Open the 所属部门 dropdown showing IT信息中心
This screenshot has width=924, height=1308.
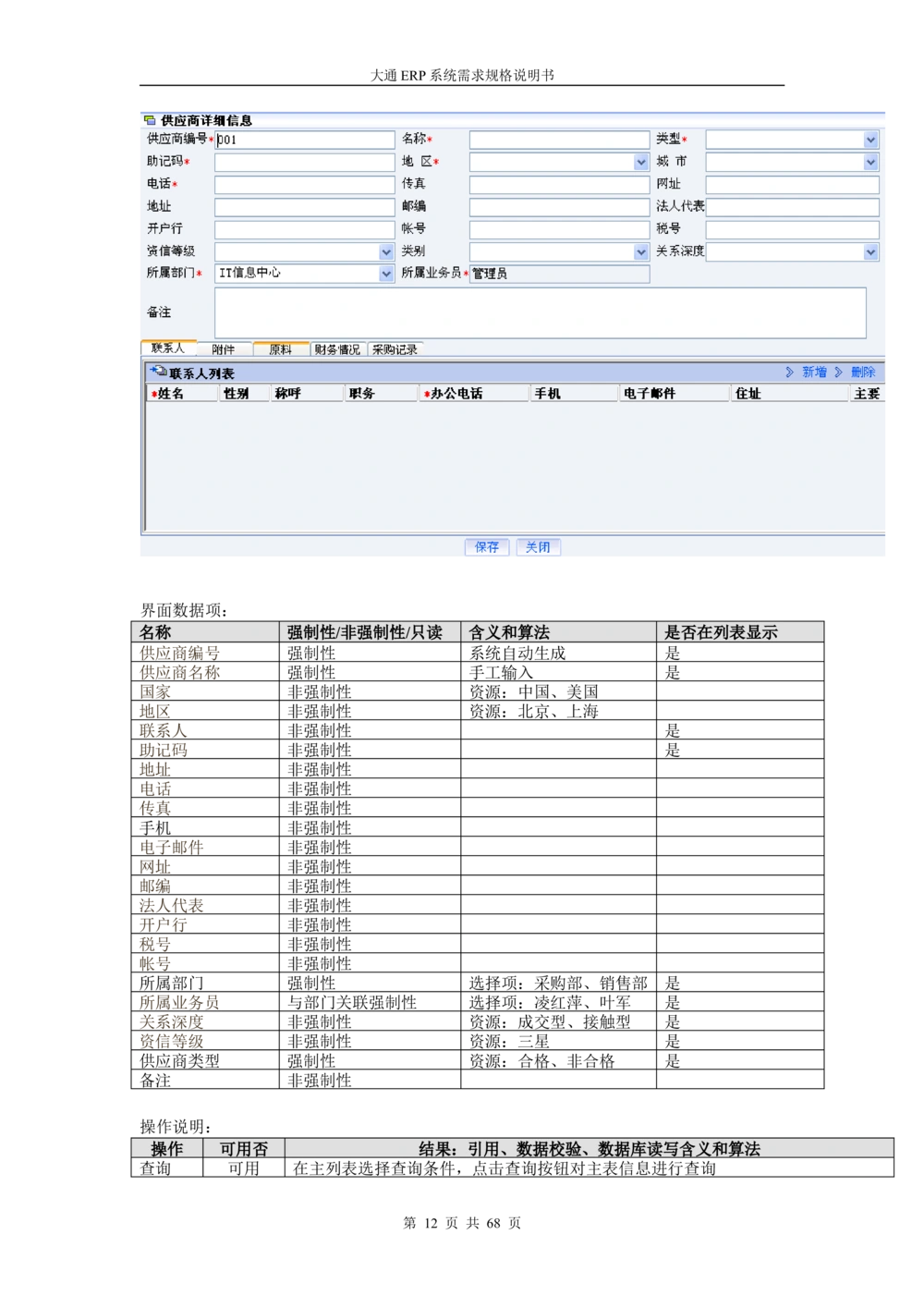pos(385,274)
